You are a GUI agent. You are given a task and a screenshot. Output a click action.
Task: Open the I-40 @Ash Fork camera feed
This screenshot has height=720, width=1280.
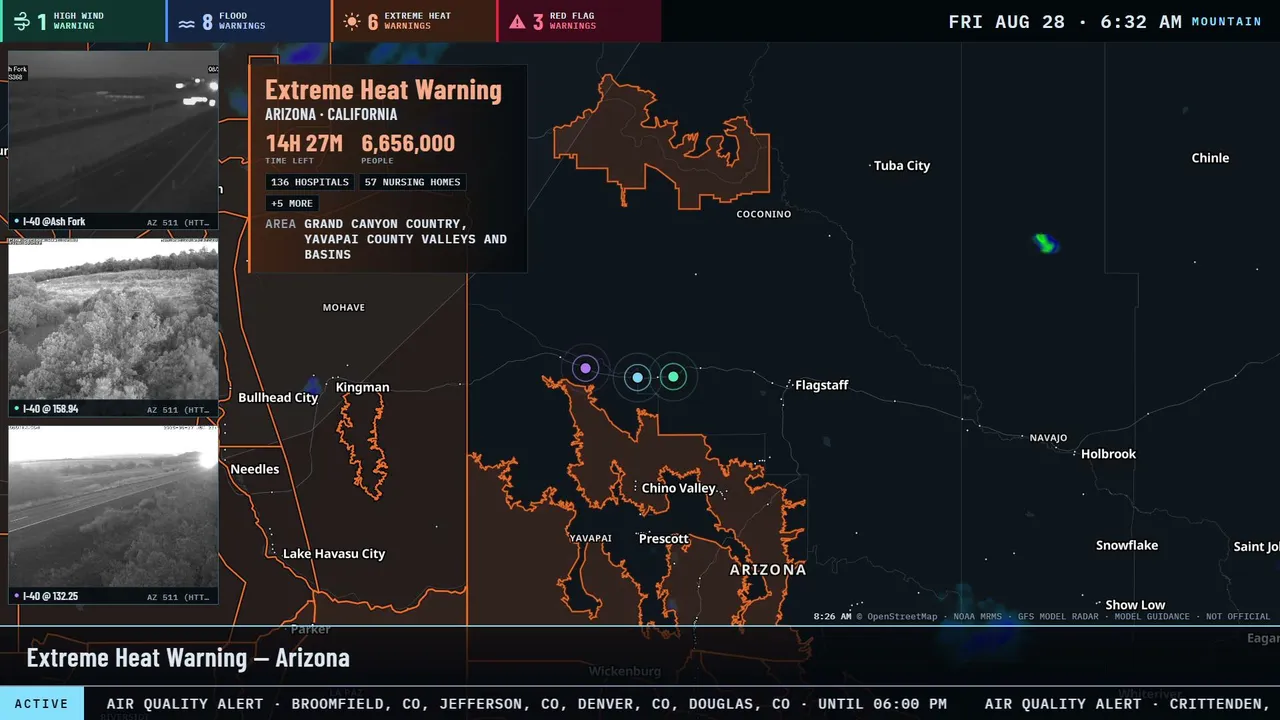coord(113,140)
